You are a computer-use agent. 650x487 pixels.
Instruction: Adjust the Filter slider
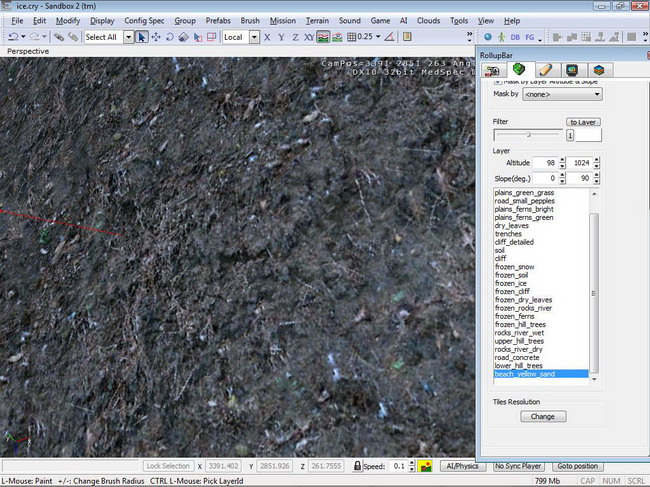click(528, 135)
